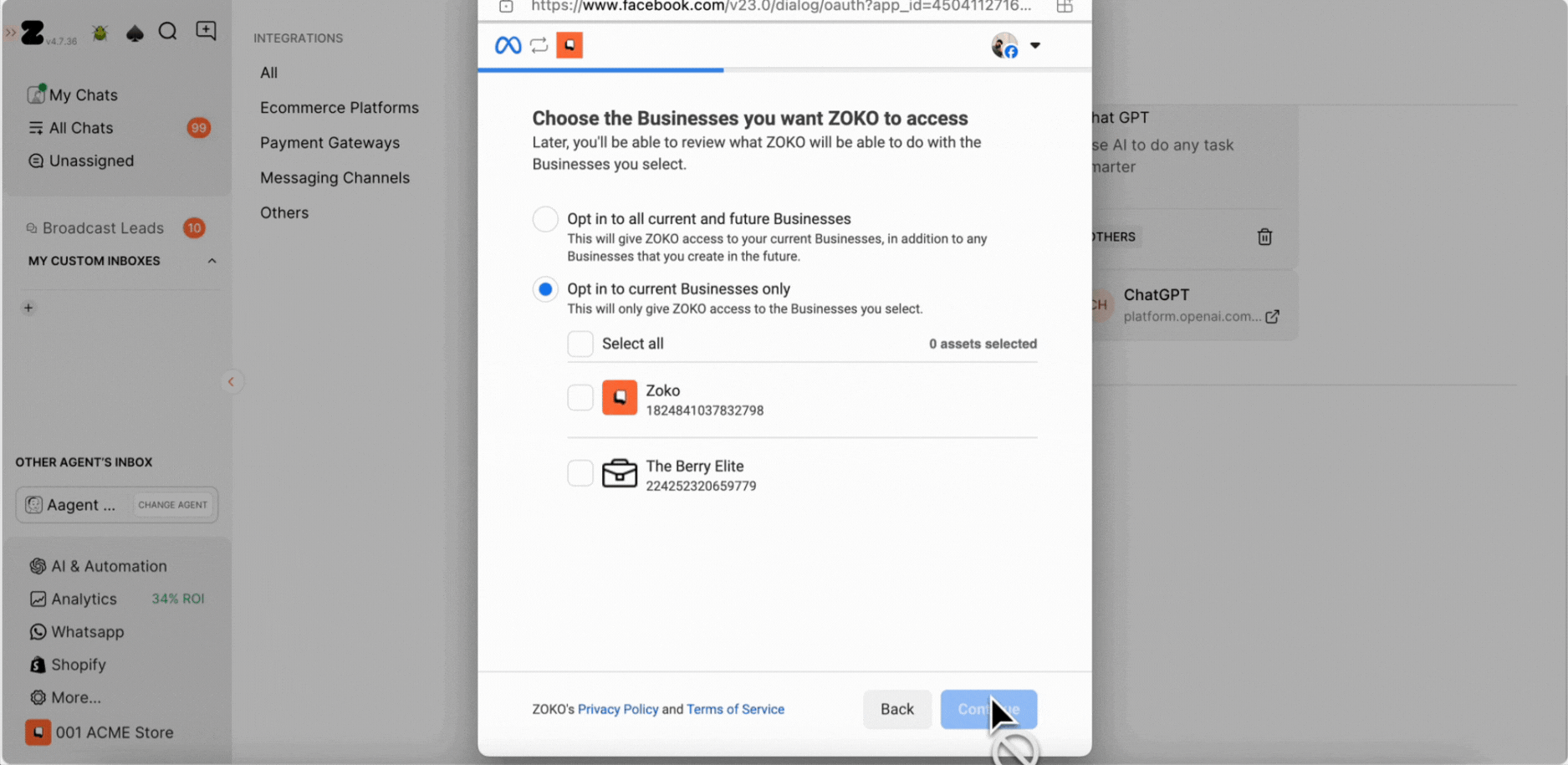Click the Zoko Z logo icon
Viewport: 1568px width, 765px height.
(33, 33)
